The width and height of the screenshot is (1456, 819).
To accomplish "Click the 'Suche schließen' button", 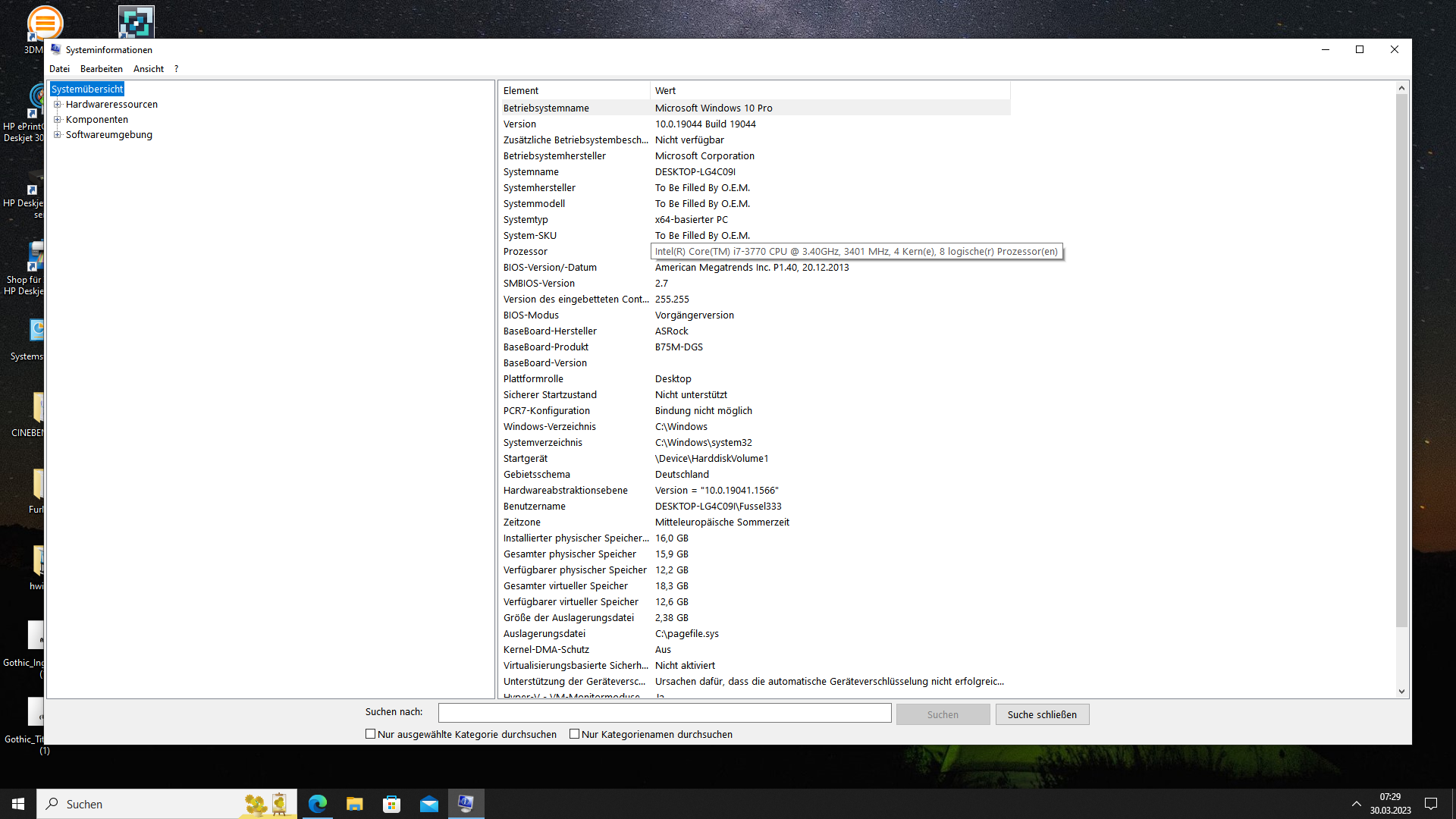I will (x=1042, y=714).
